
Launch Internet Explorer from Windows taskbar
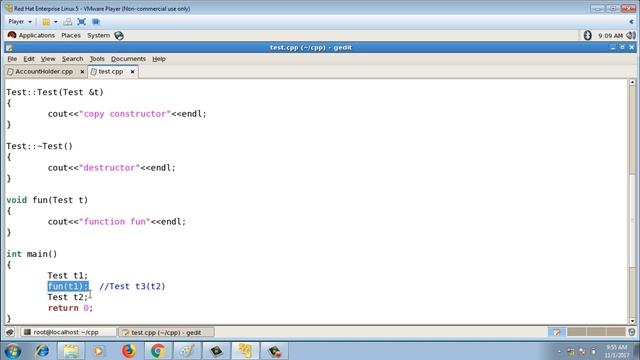coord(42,351)
